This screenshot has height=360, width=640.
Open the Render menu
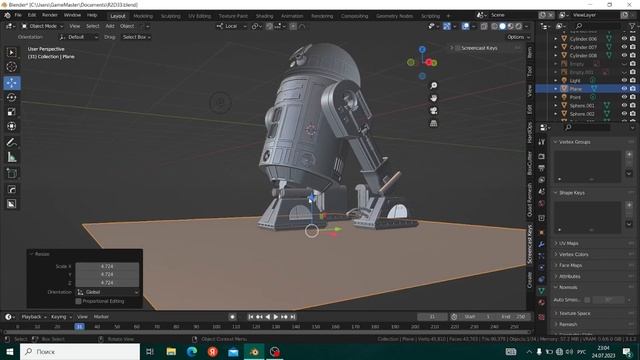[50, 15]
